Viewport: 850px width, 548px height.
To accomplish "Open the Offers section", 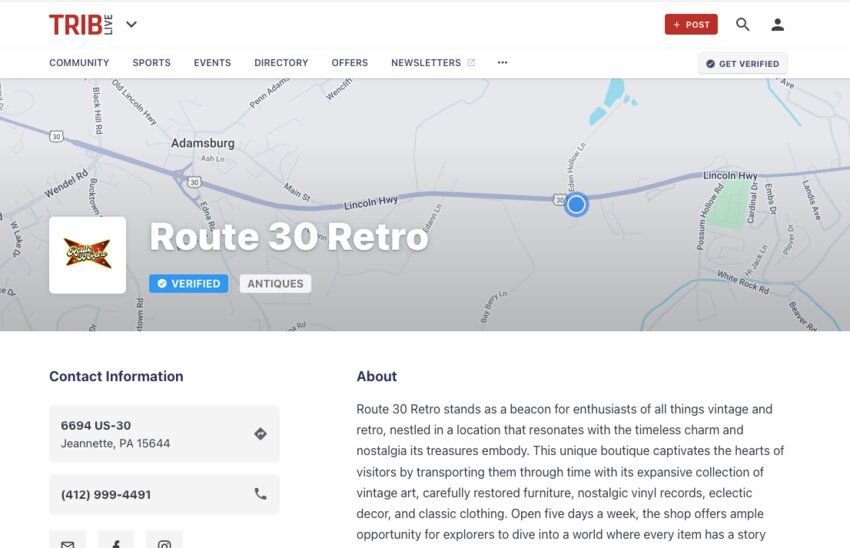I will click(350, 63).
